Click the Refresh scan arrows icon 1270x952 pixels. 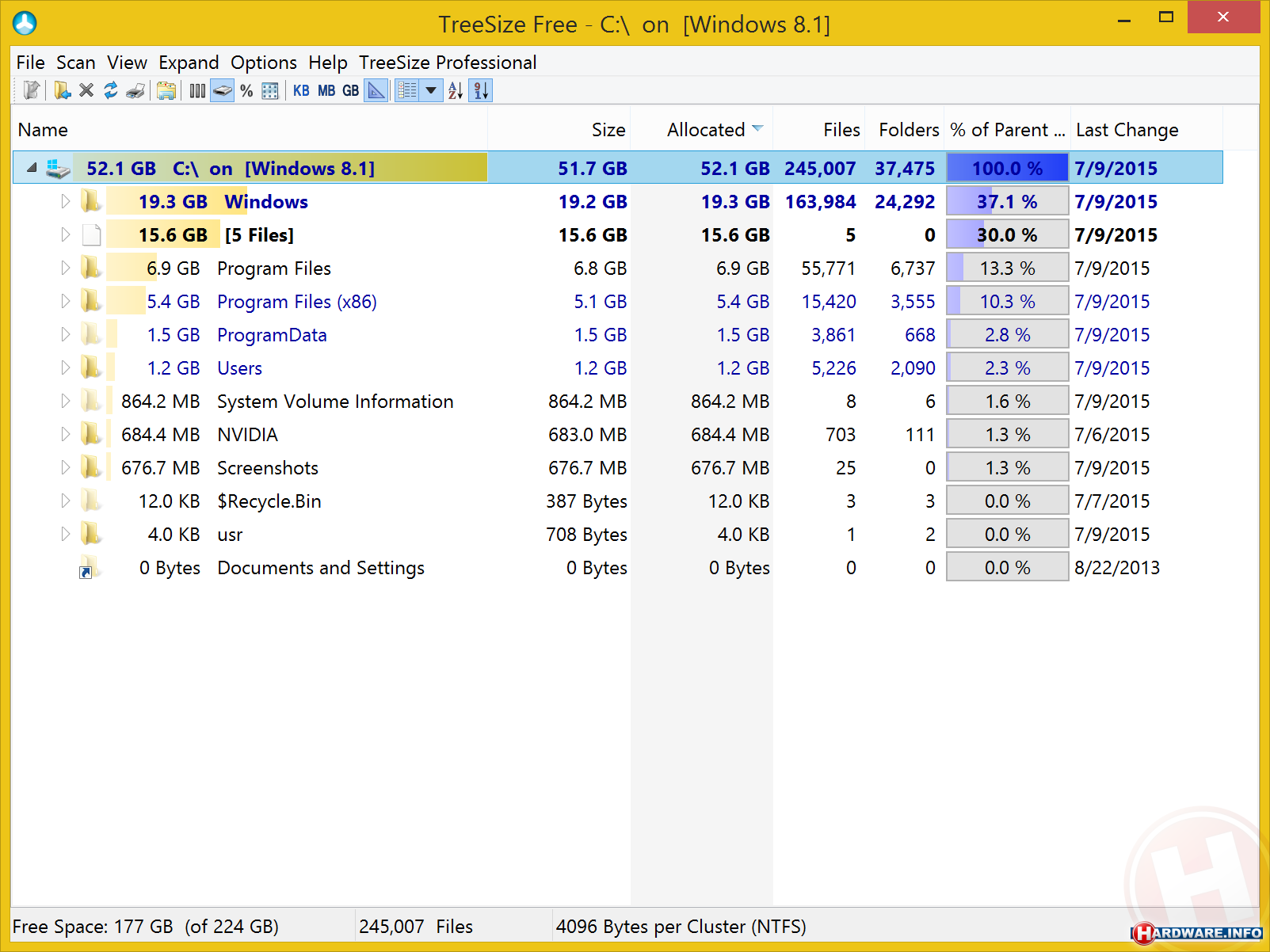click(x=111, y=91)
